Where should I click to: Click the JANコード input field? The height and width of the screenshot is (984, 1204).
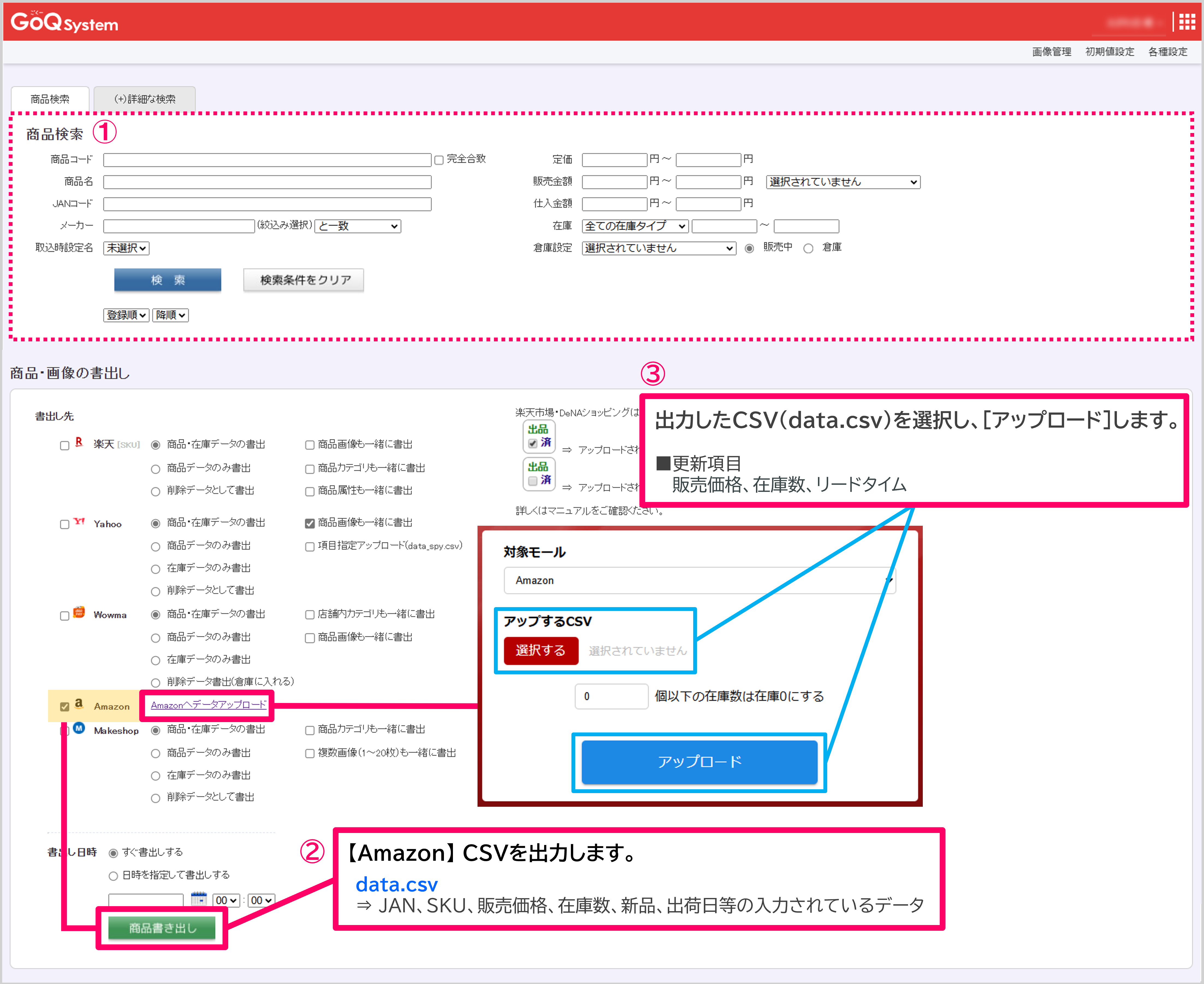point(268,204)
